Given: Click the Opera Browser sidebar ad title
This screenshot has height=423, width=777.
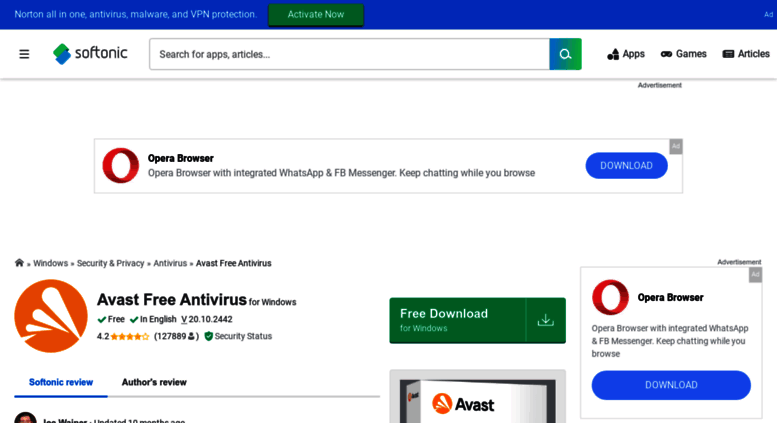Looking at the screenshot, I should [670, 298].
